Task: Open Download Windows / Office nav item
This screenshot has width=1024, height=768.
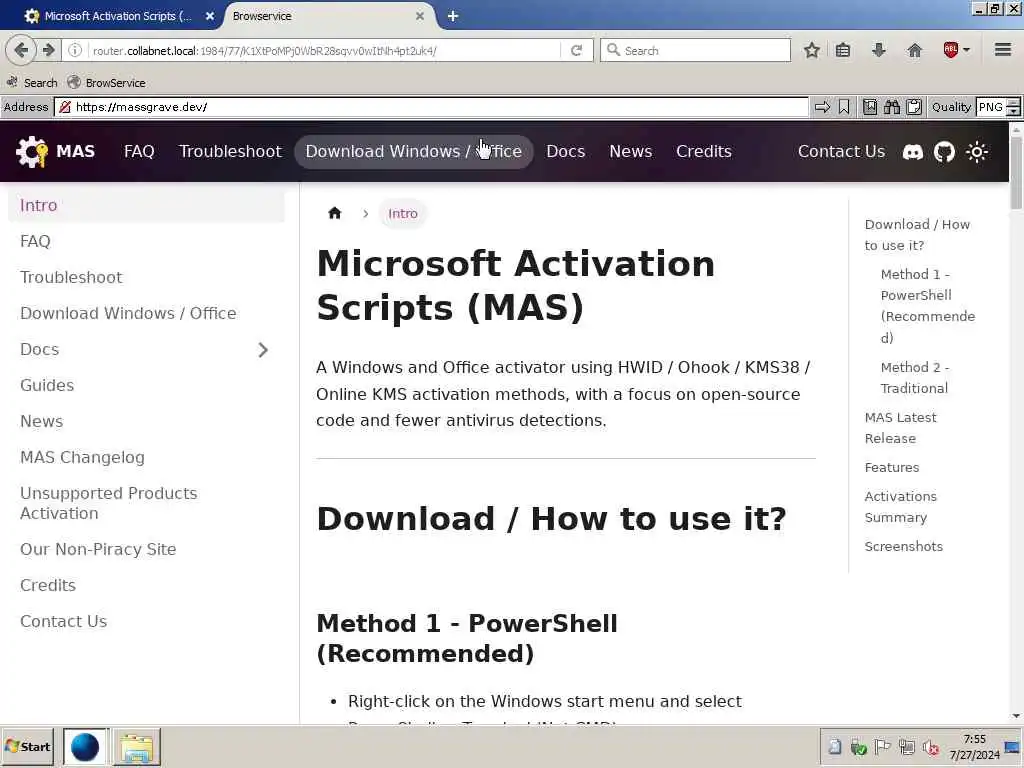Action: (413, 152)
